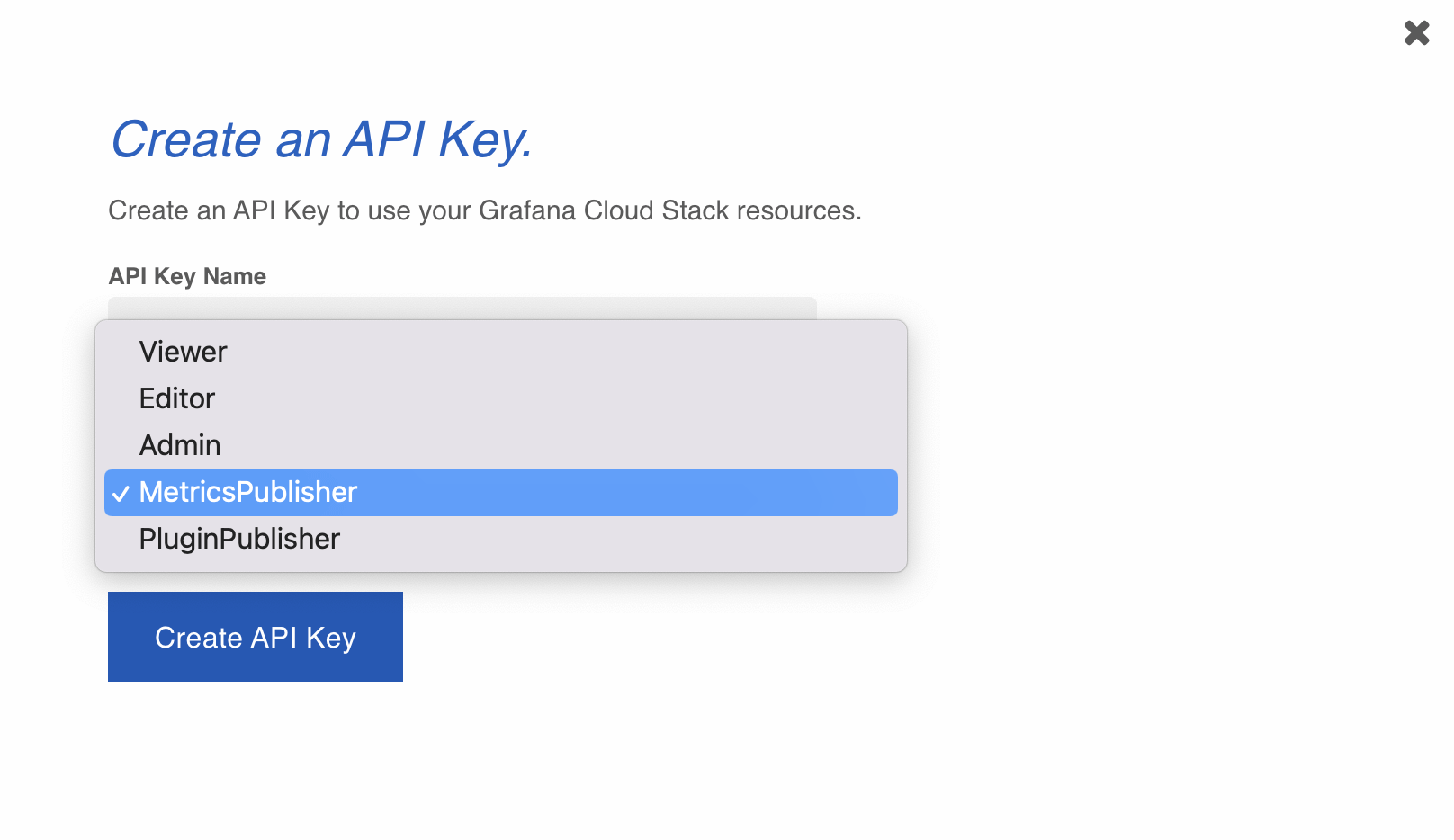Choose the PluginPublisher role
Screen dimensions: 1454x840
(239, 539)
